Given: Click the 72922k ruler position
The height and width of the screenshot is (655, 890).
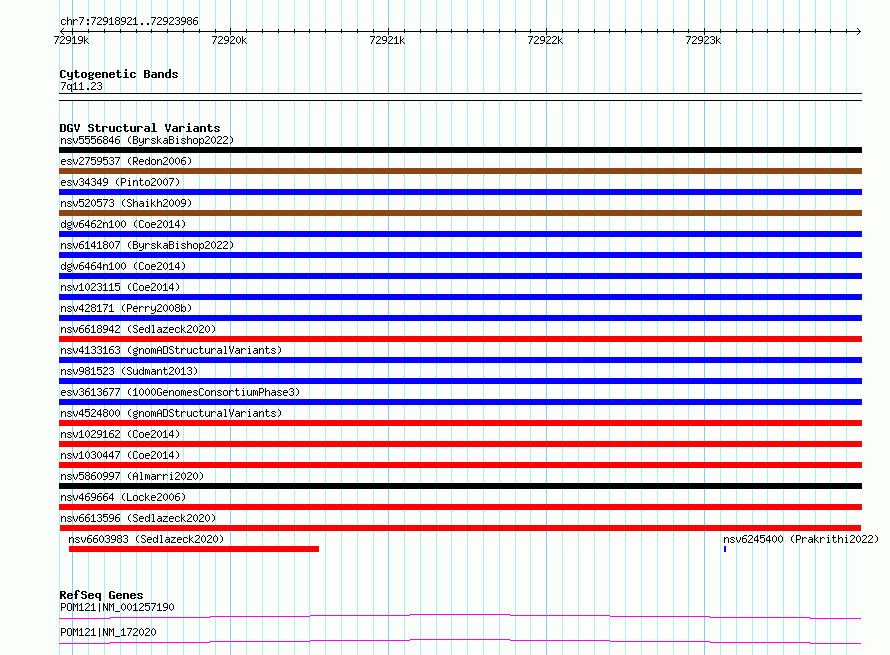Looking at the screenshot, I should click(x=545, y=40).
